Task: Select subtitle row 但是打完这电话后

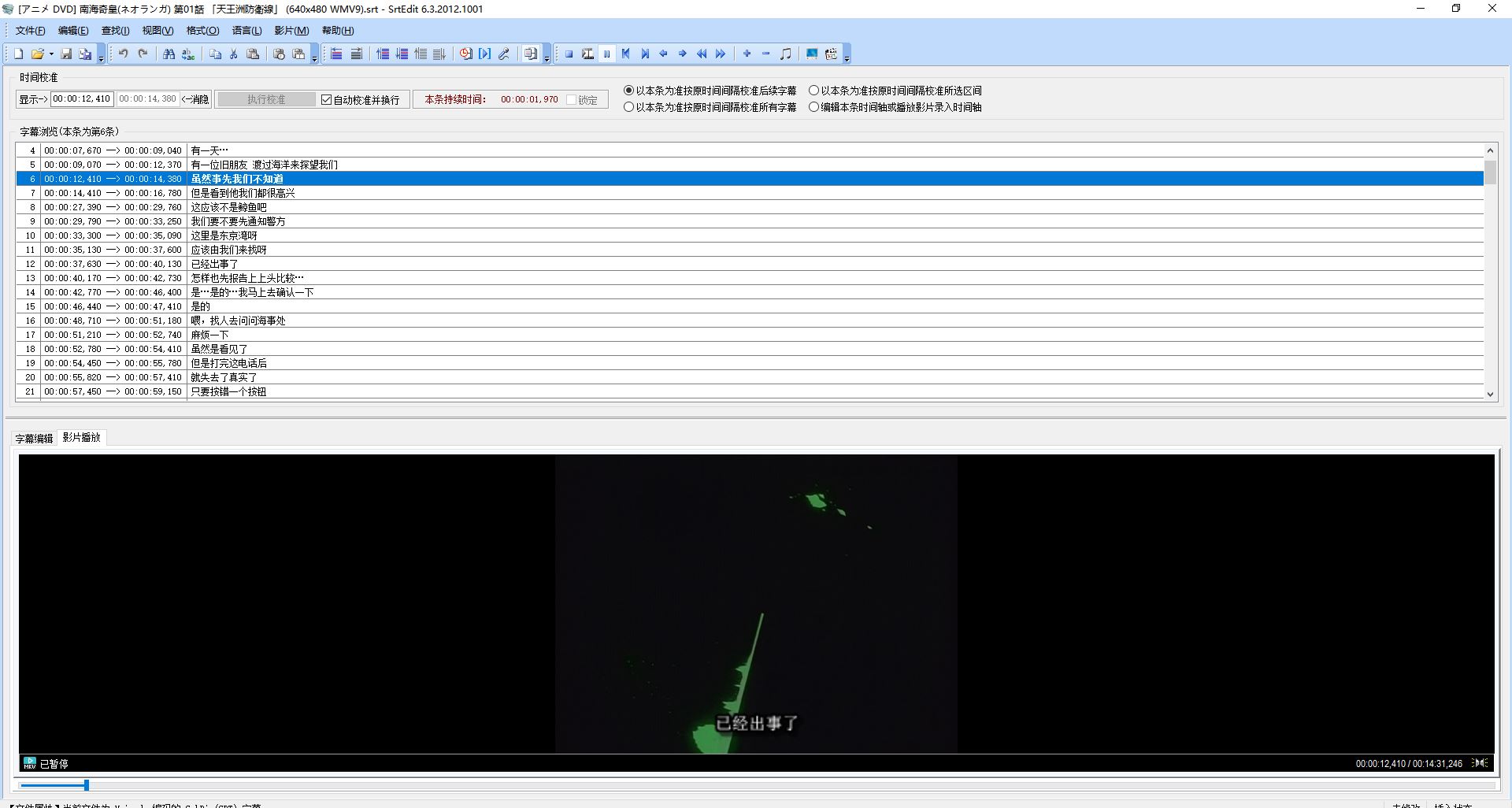Action: pyautogui.click(x=750, y=363)
